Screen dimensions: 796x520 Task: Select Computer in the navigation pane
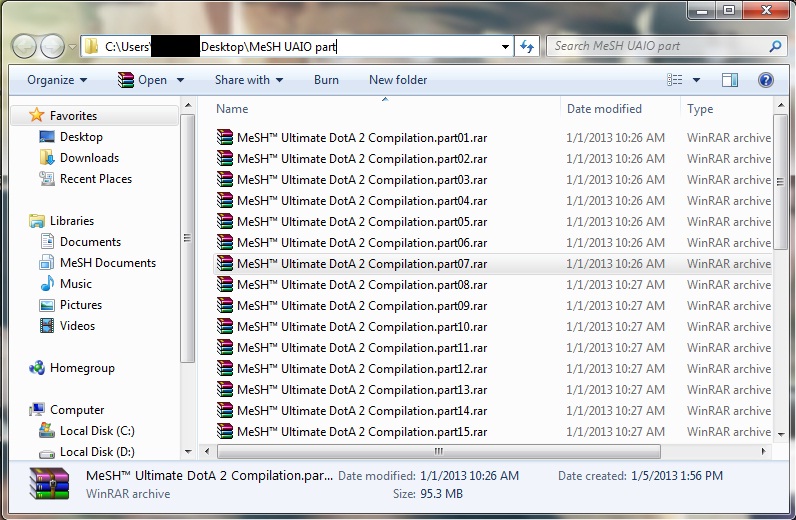coord(77,410)
